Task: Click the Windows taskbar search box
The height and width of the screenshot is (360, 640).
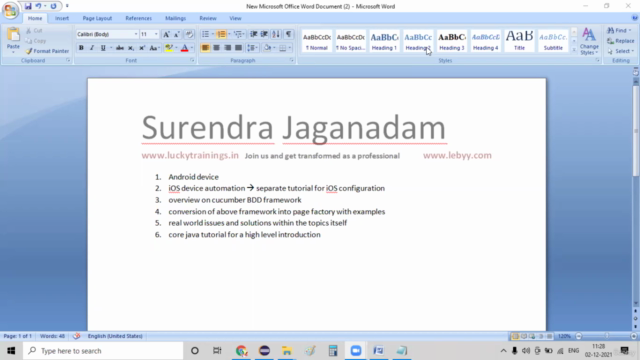Action: point(104,351)
